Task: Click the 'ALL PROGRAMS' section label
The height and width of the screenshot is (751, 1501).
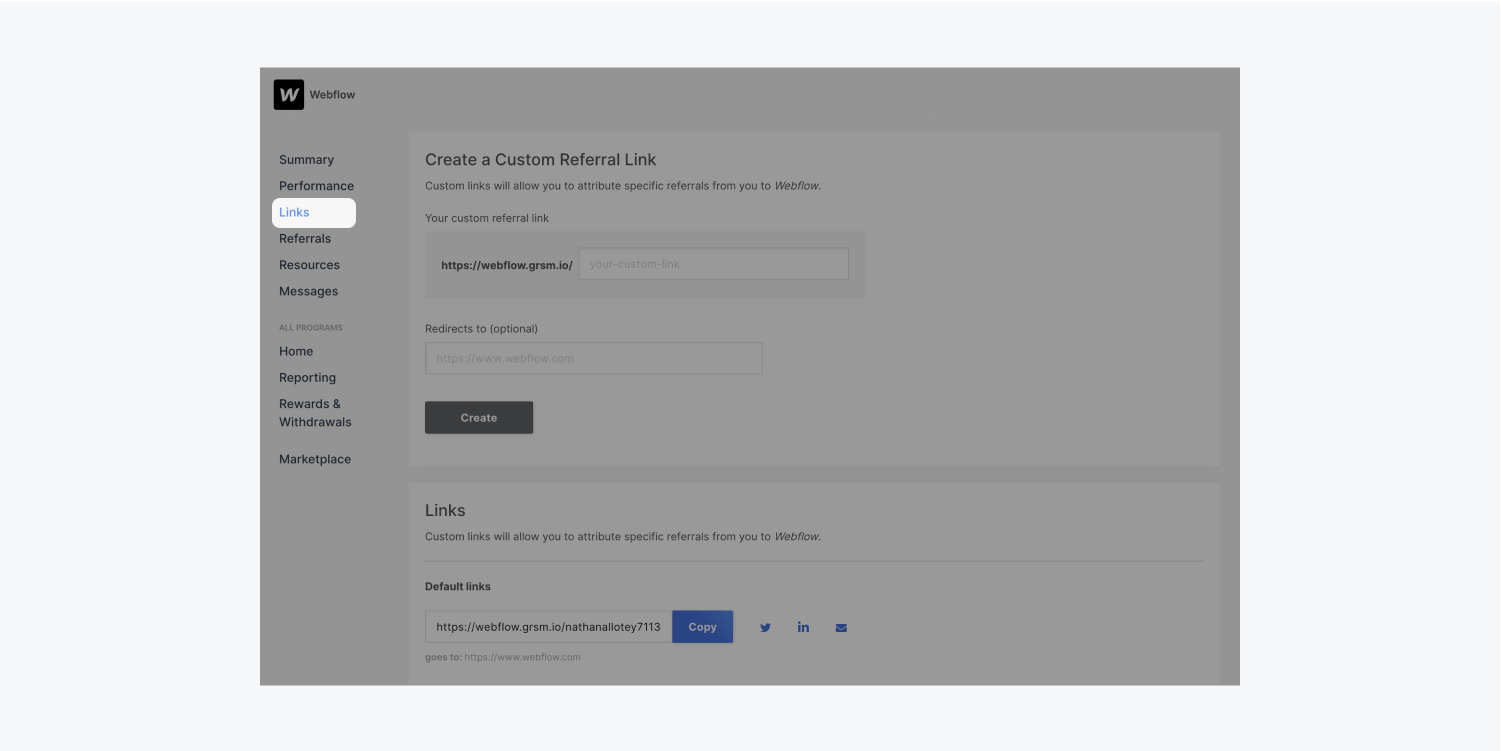Action: coord(311,328)
